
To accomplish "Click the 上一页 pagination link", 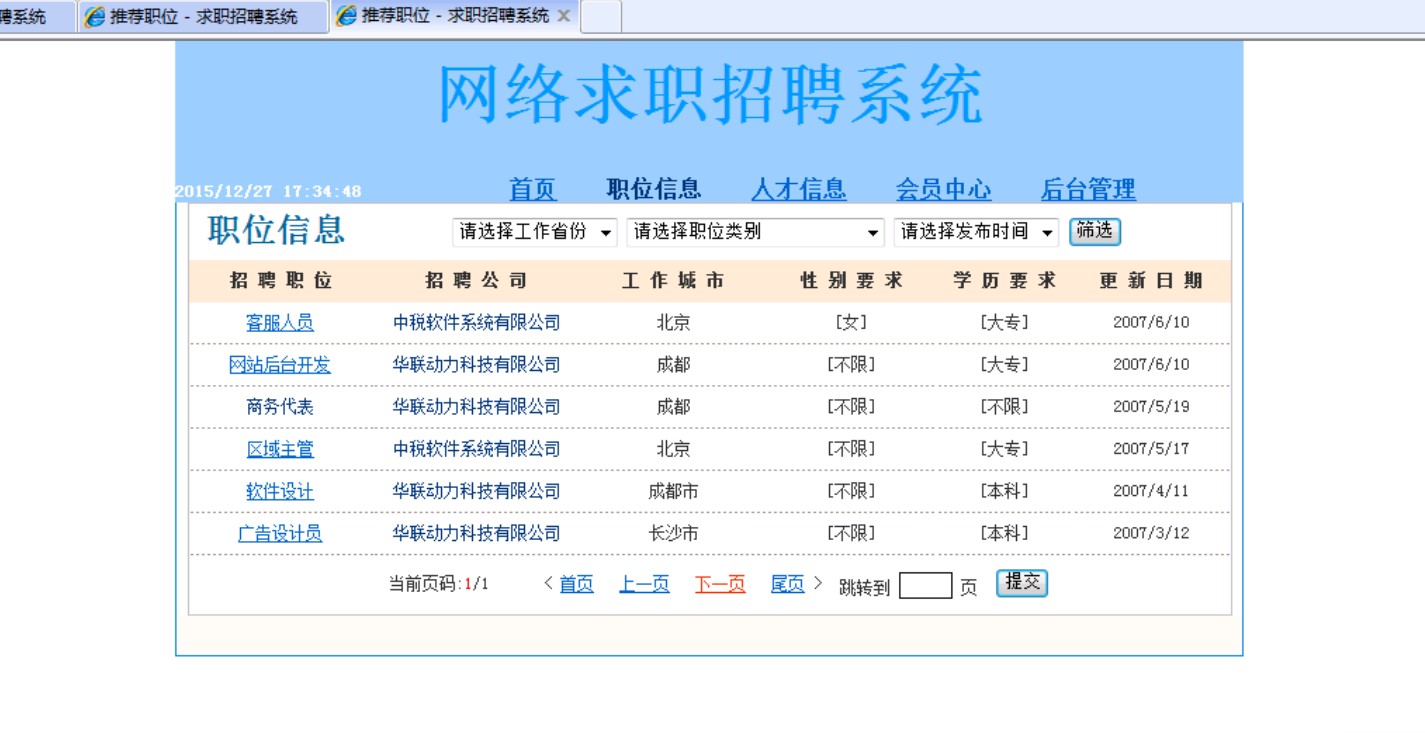I will coord(644,584).
